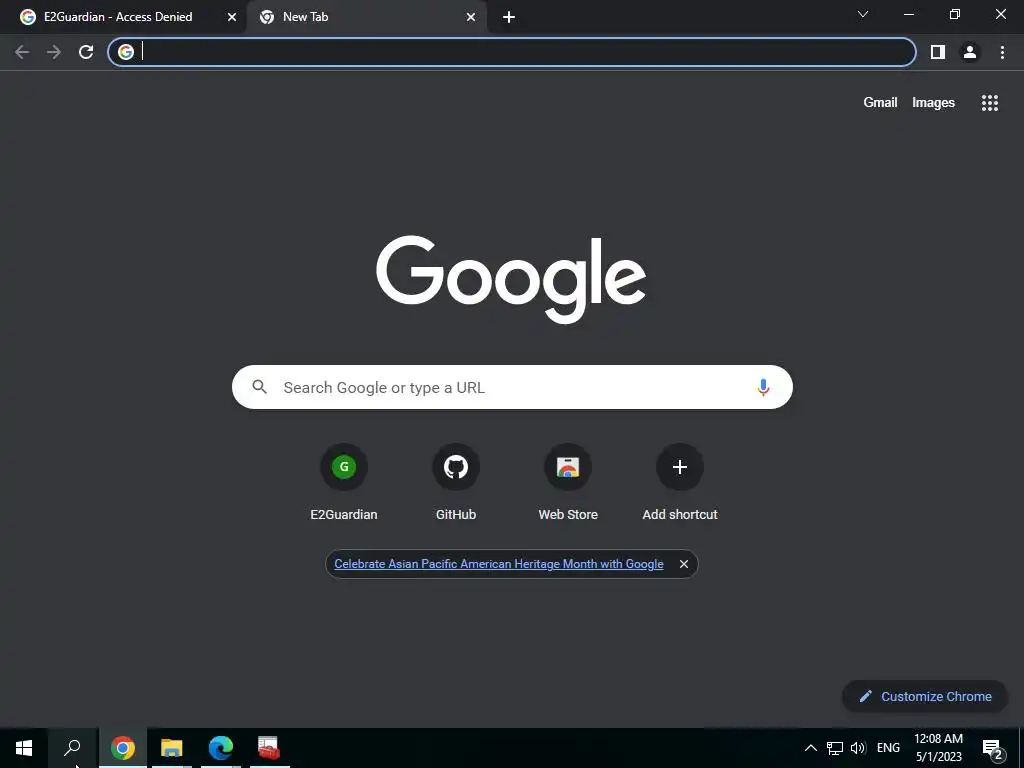The image size is (1024, 768).
Task: Open the volume control in tray
Action: point(858,748)
